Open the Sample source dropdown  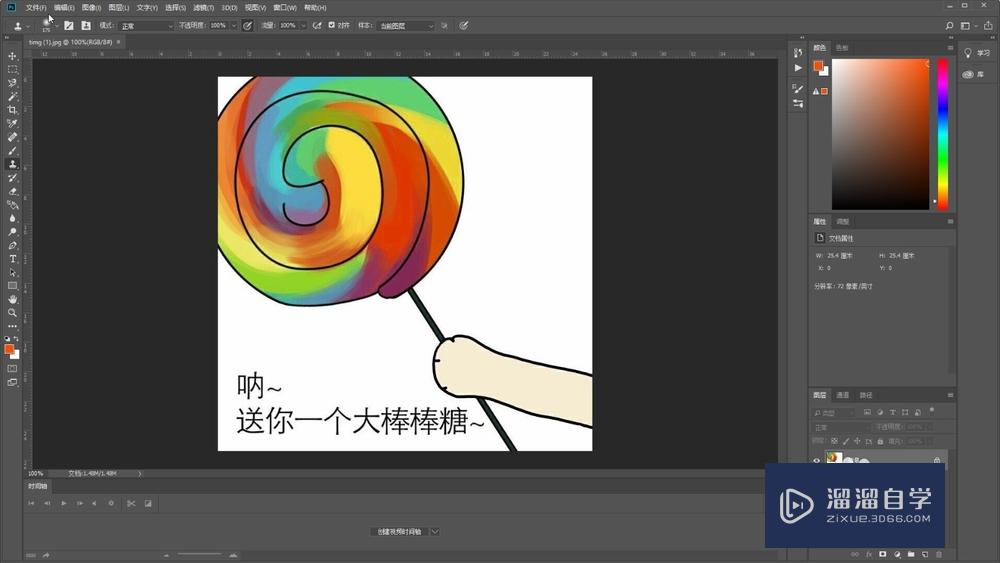pyautogui.click(x=406, y=26)
